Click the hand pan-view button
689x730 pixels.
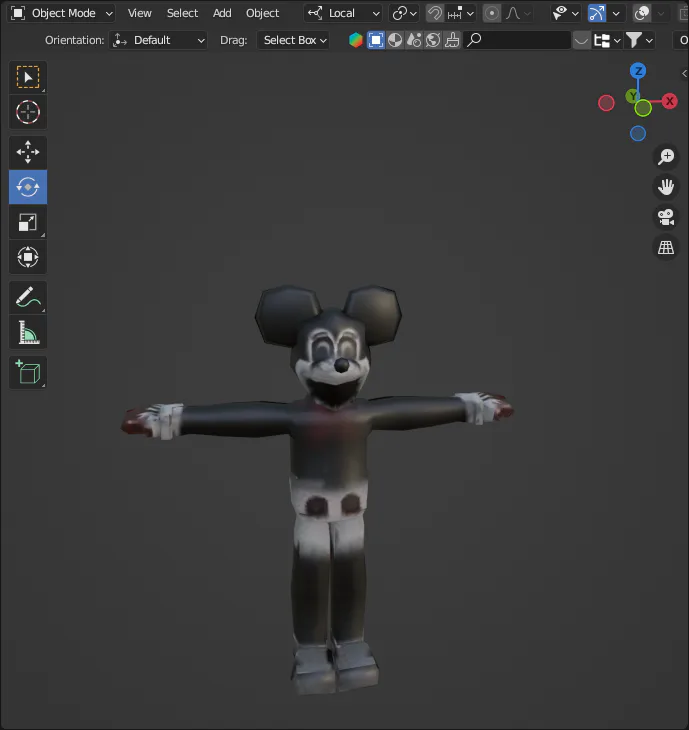tap(666, 187)
